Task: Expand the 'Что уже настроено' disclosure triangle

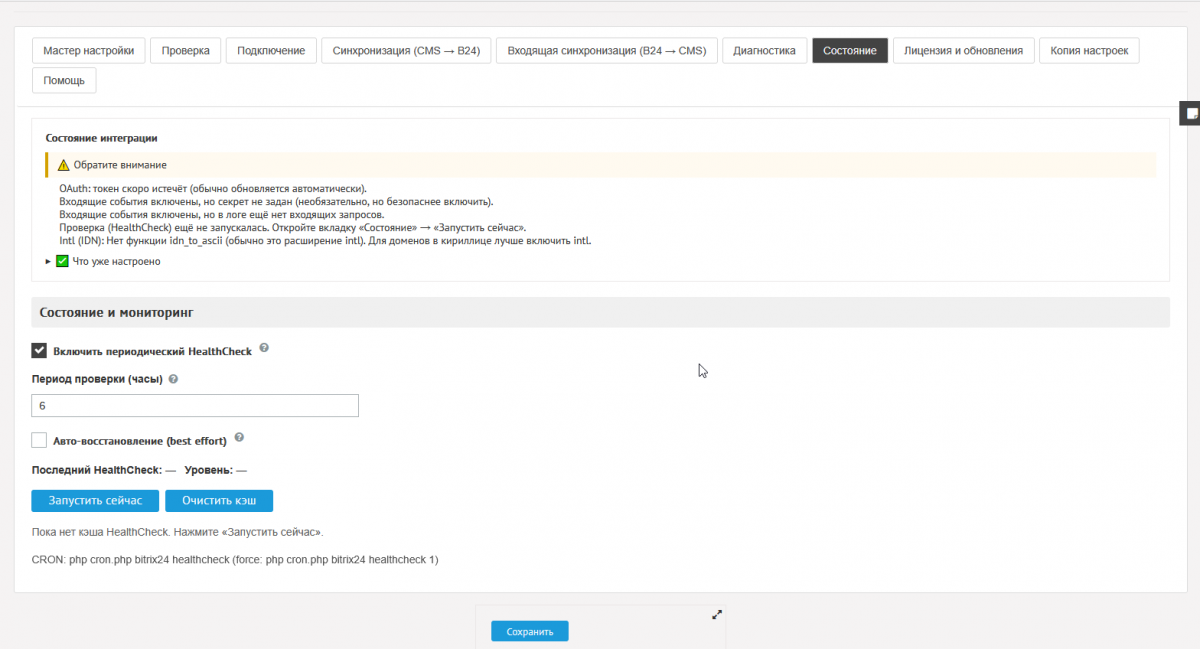Action: [49, 262]
